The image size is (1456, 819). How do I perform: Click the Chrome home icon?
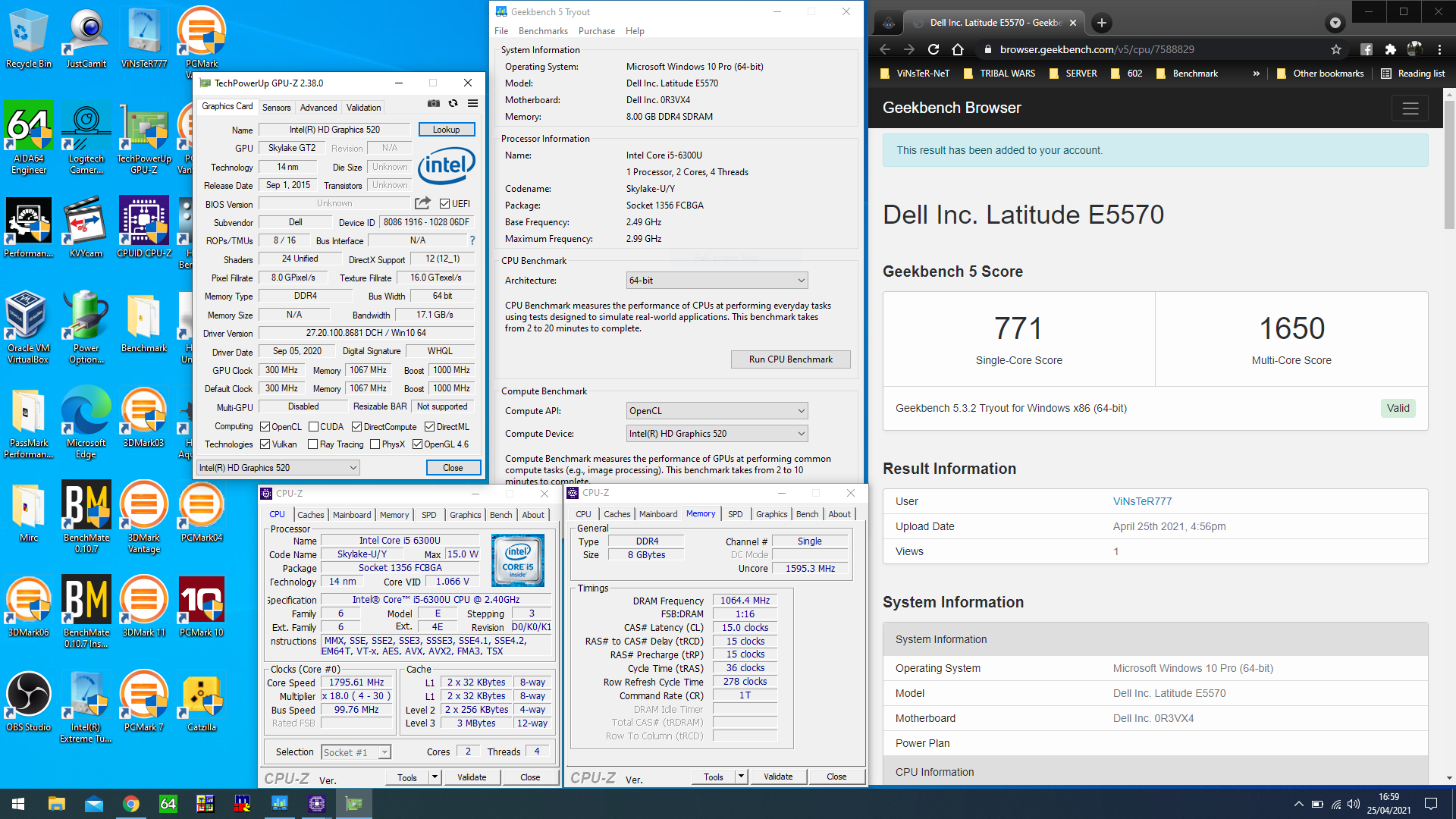[958, 49]
